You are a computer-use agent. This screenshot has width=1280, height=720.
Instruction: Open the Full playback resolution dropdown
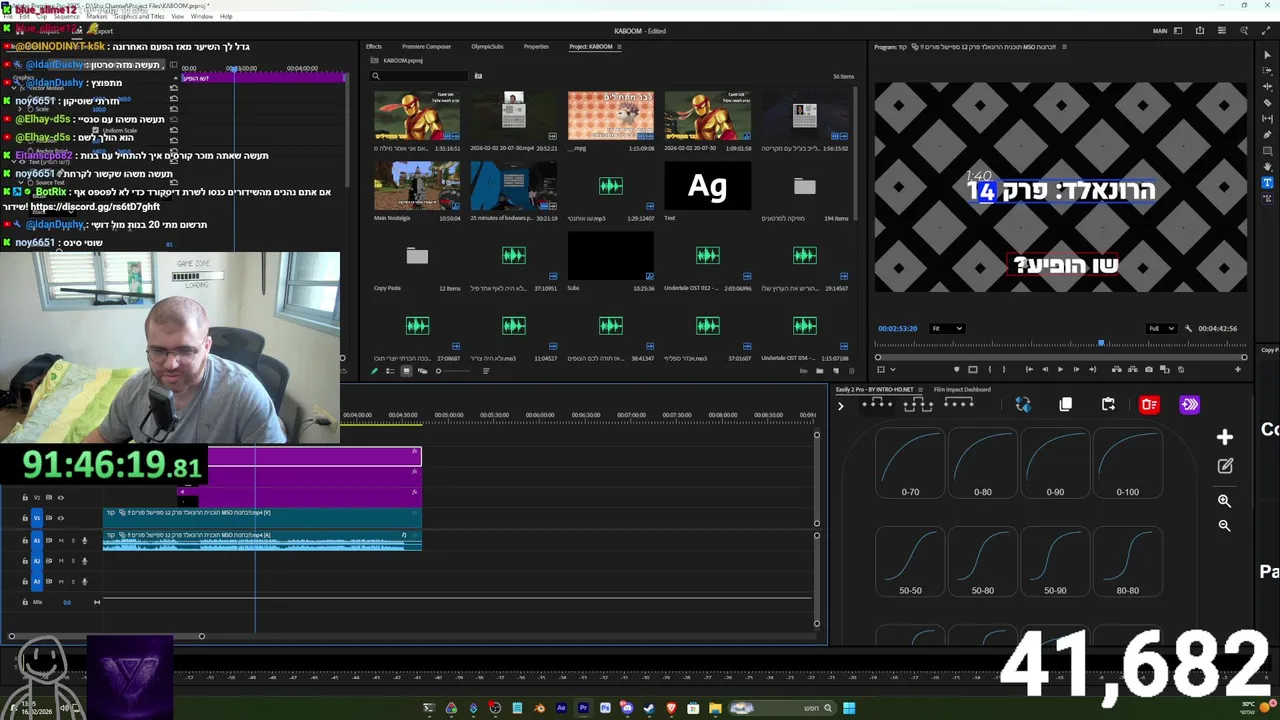[x=1161, y=328]
